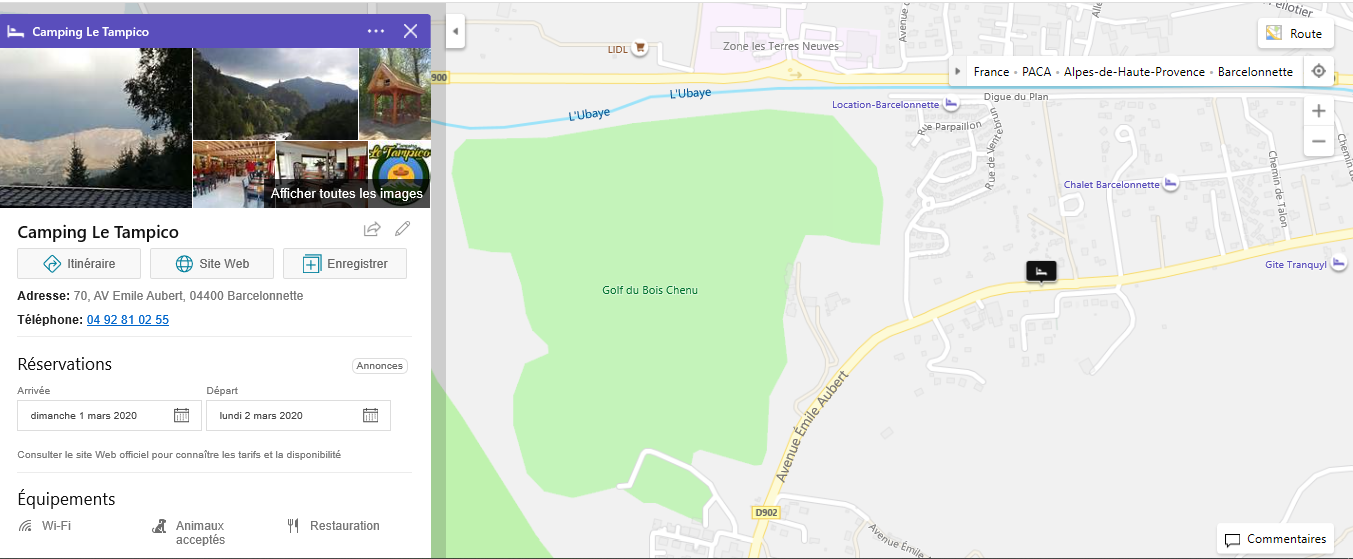Select the black hotel pin on map
The image size is (1353, 559).
click(1041, 271)
